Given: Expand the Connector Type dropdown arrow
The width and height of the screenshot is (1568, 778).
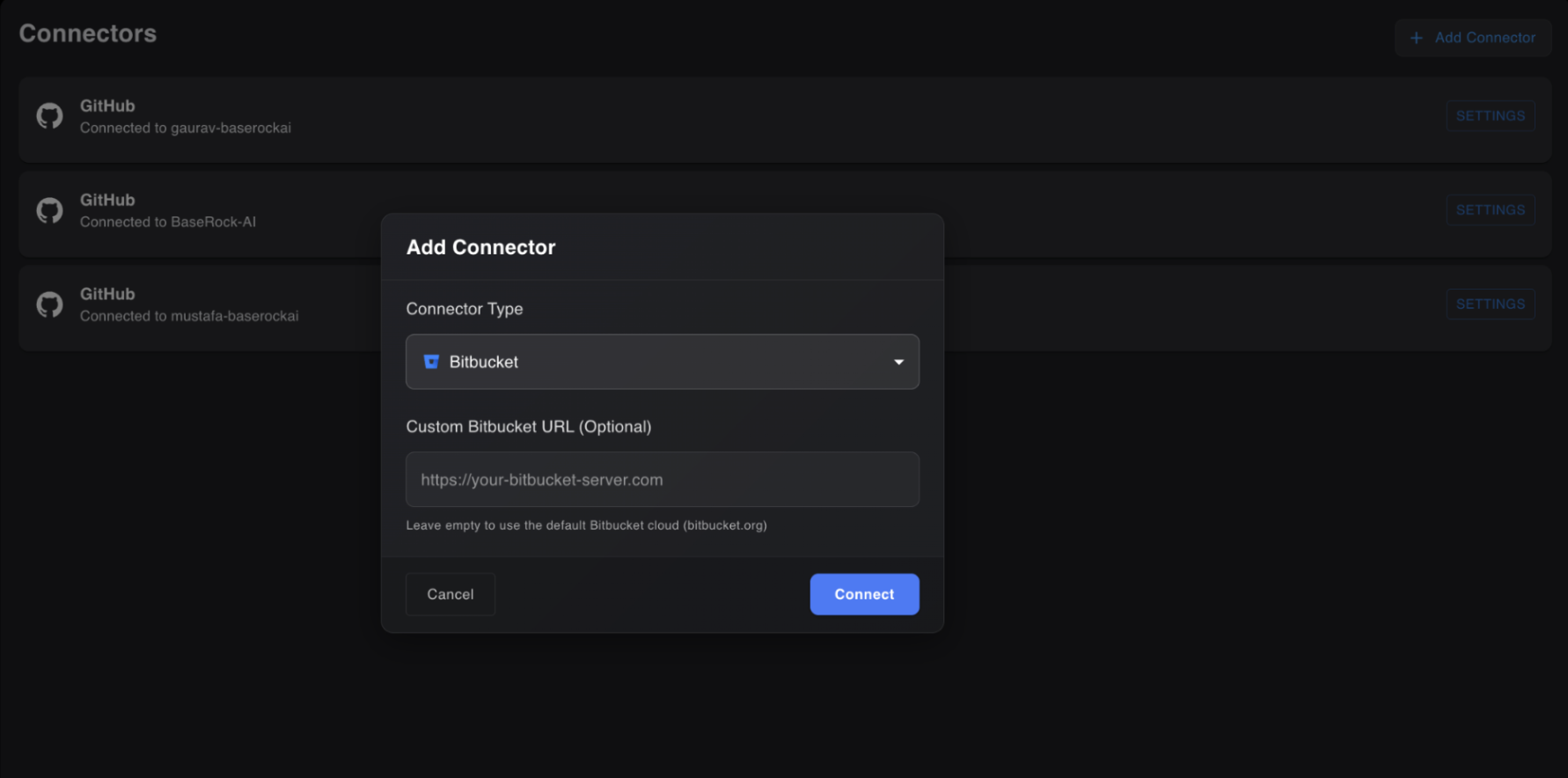Looking at the screenshot, I should pos(898,362).
